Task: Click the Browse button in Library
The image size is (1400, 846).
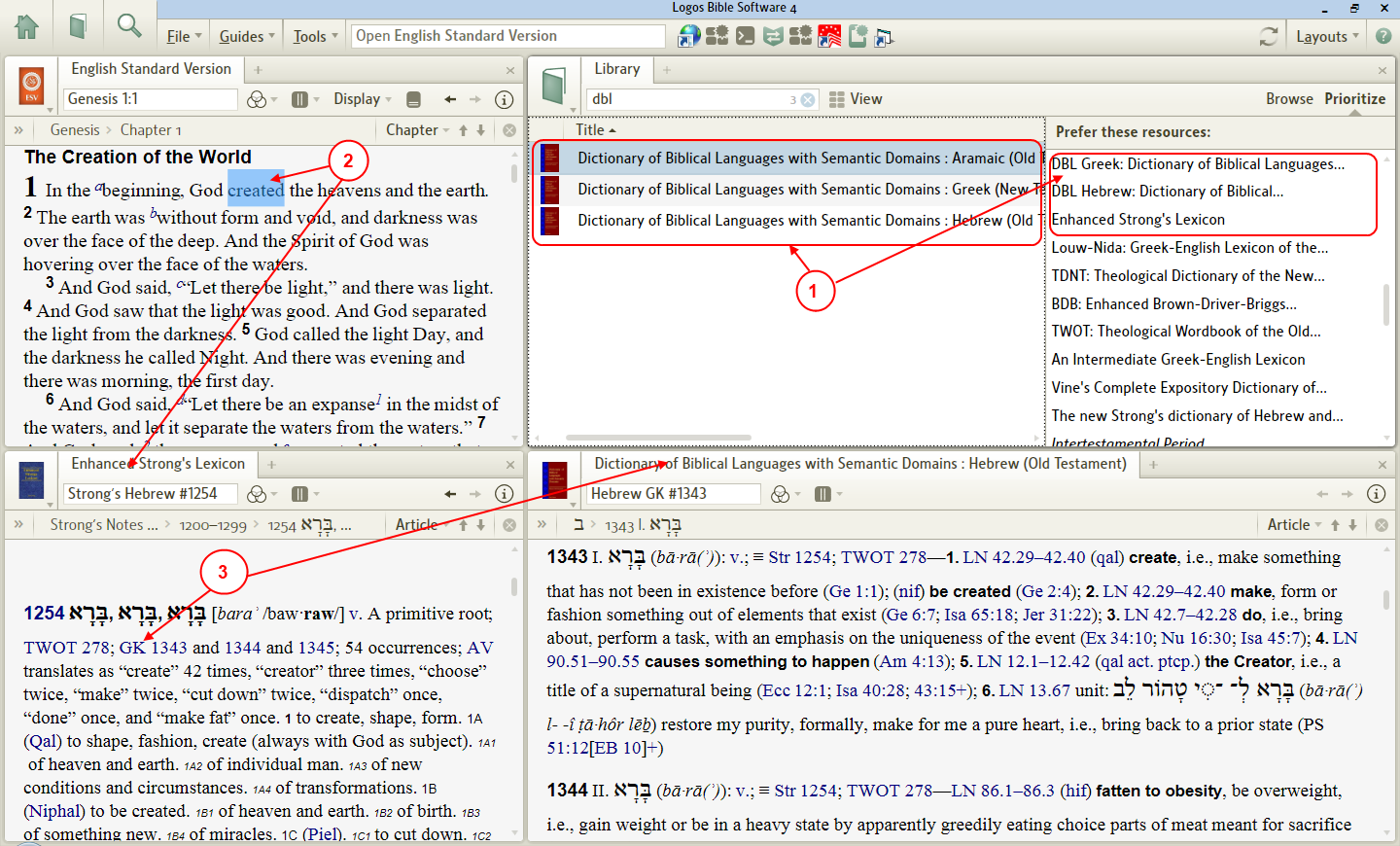Action: 1289,99
